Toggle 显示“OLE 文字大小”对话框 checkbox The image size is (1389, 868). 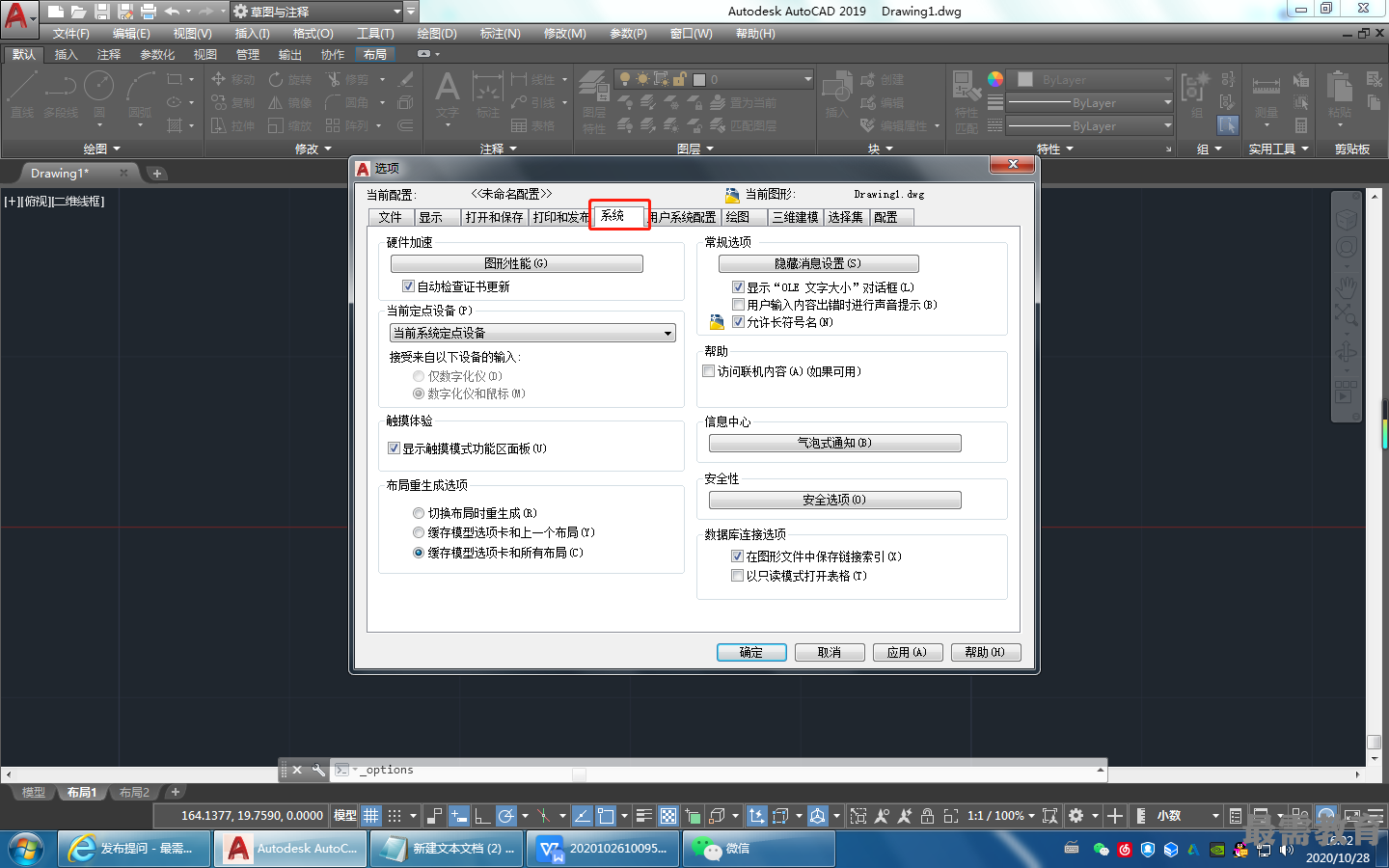738,287
